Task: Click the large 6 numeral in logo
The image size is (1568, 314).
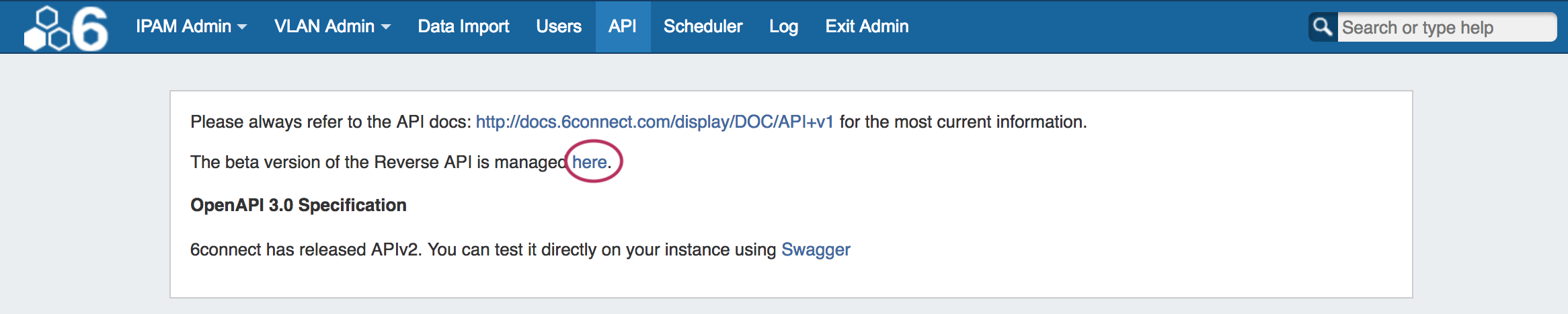Action: pyautogui.click(x=90, y=29)
